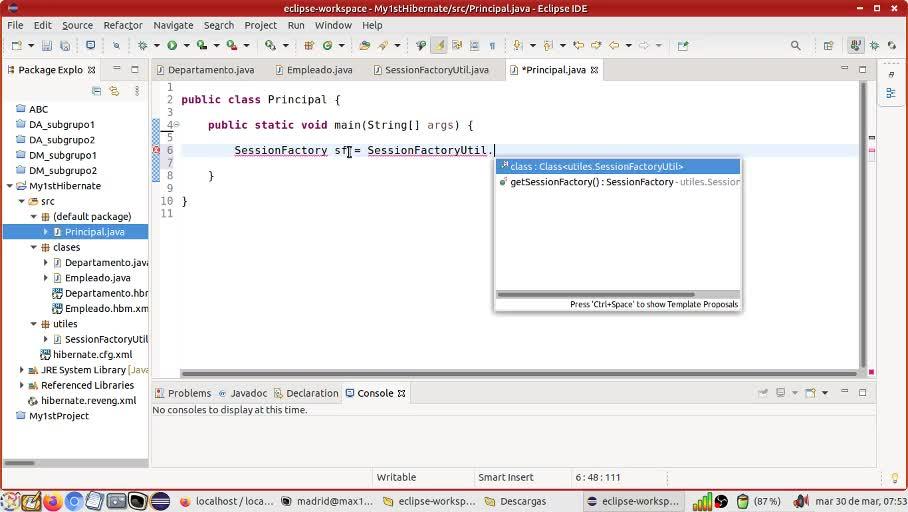Select the class proposal in autocomplete list
908x512 pixels.
coord(617,166)
